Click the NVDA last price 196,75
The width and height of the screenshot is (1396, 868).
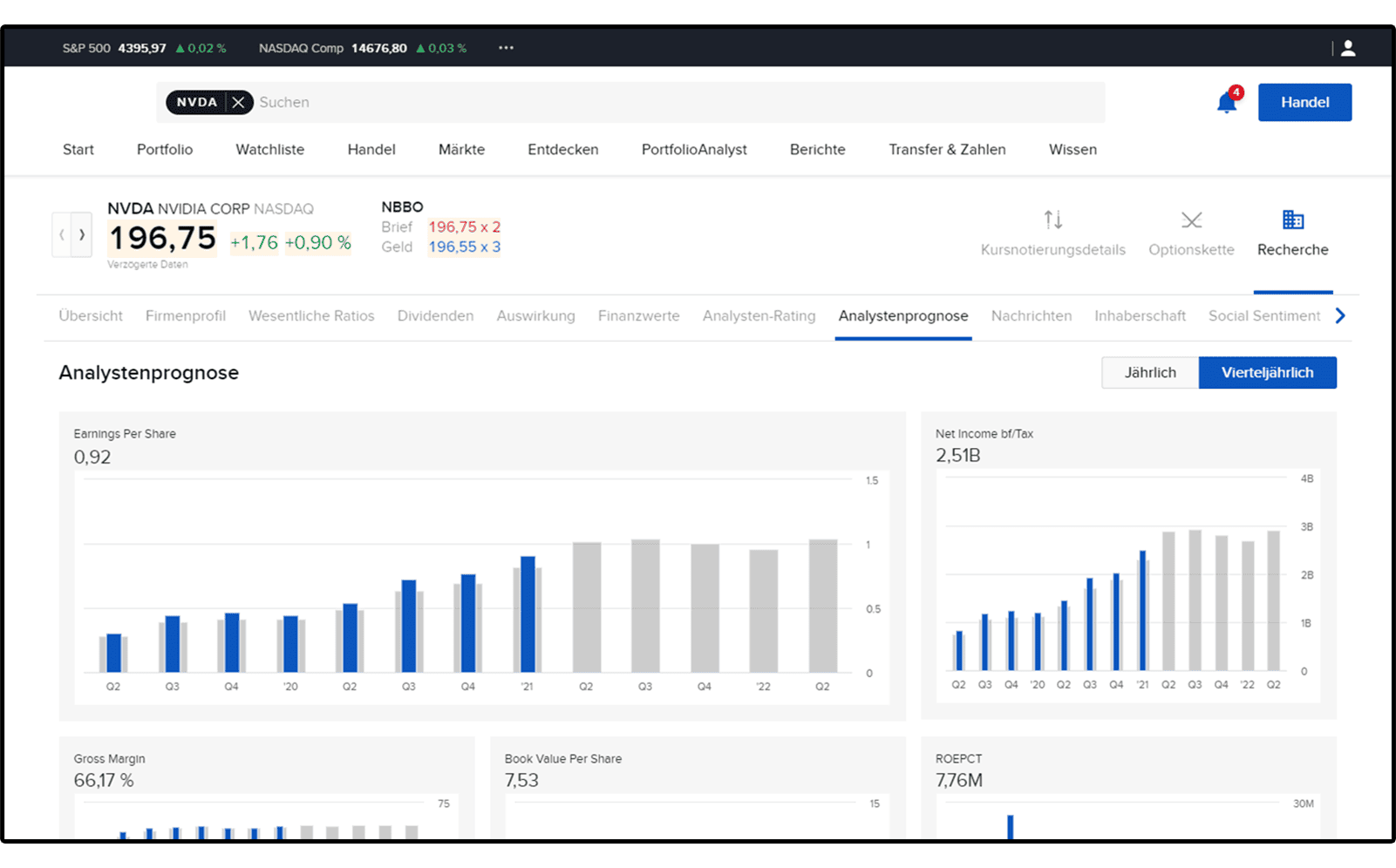point(162,238)
